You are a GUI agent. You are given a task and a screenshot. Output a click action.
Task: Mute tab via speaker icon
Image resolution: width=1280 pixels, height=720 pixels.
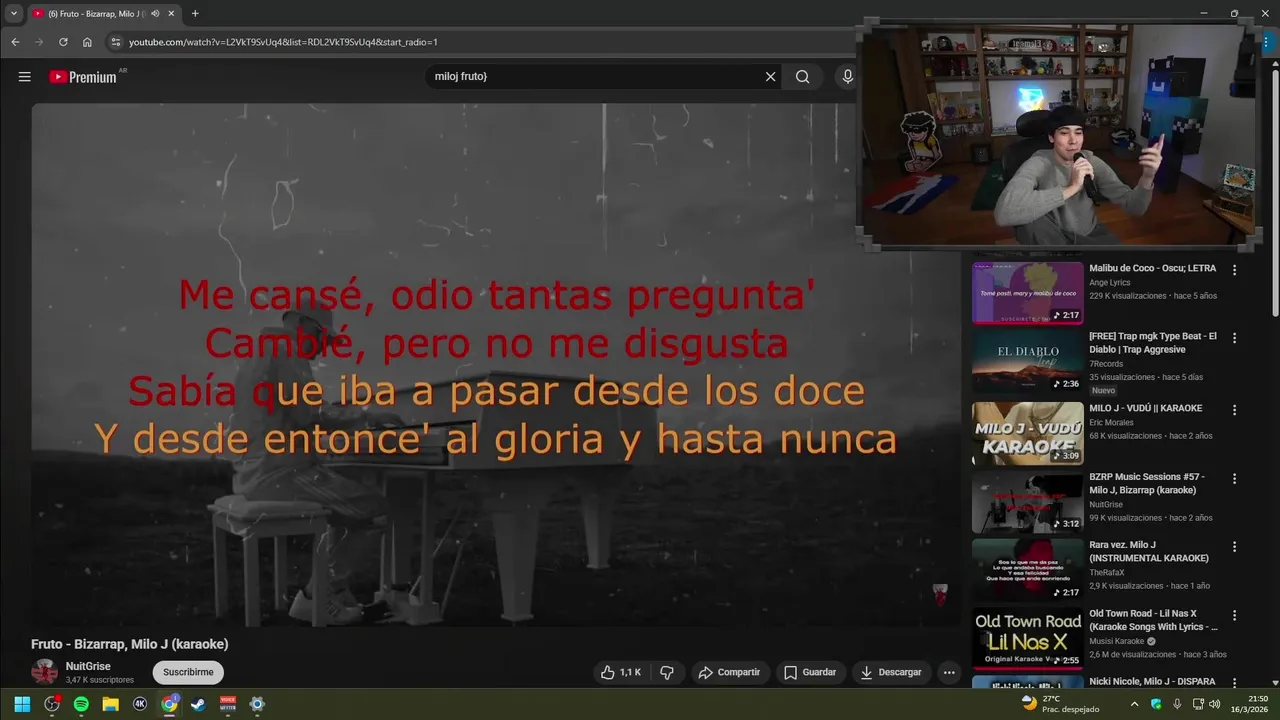click(155, 14)
